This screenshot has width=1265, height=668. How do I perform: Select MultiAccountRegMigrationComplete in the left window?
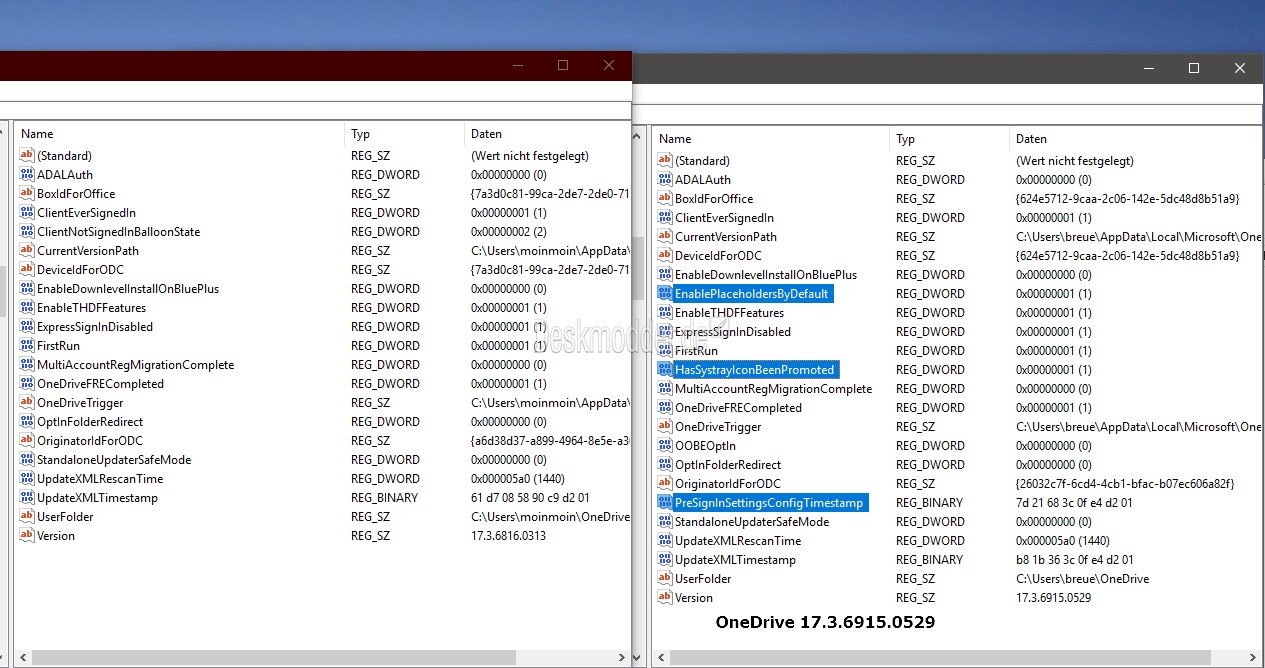(136, 364)
